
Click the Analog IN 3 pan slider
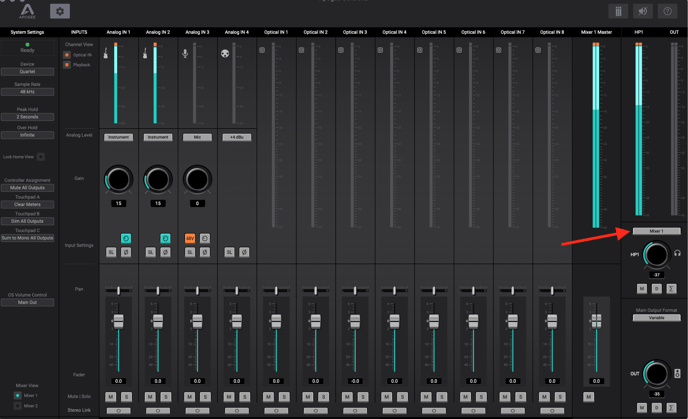[197, 290]
